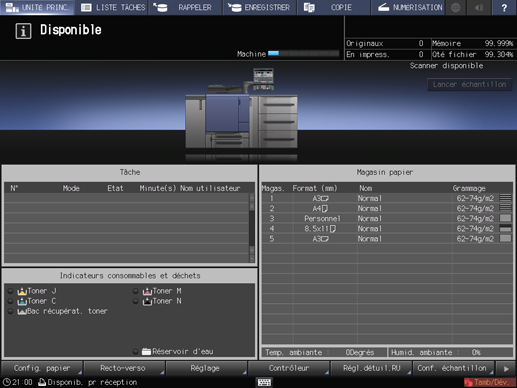Viewport: 517px width, 388px height.
Task: Open the RAPPELER tab
Action: coord(185,7)
